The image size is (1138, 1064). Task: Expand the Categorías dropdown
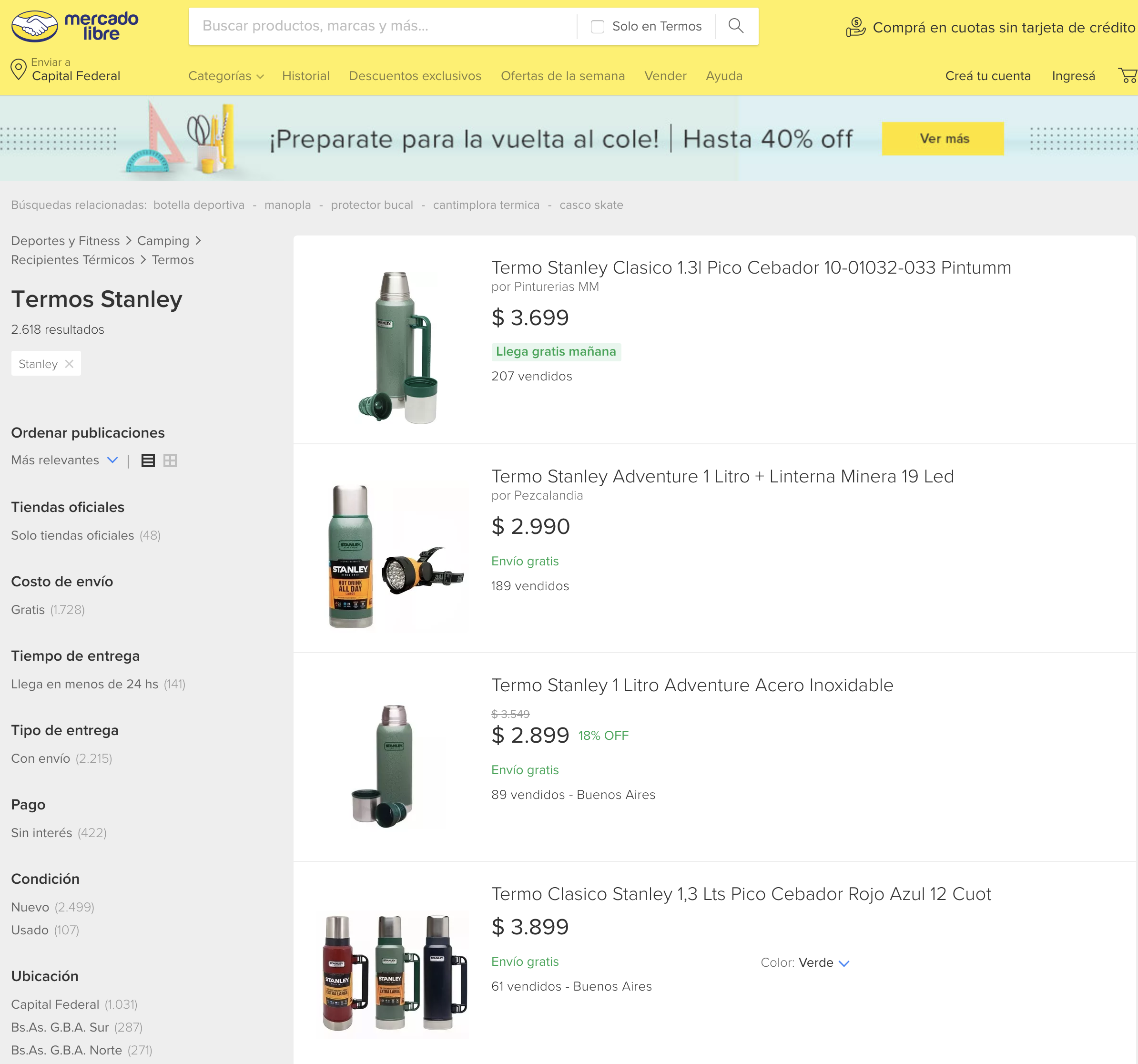[x=225, y=76]
